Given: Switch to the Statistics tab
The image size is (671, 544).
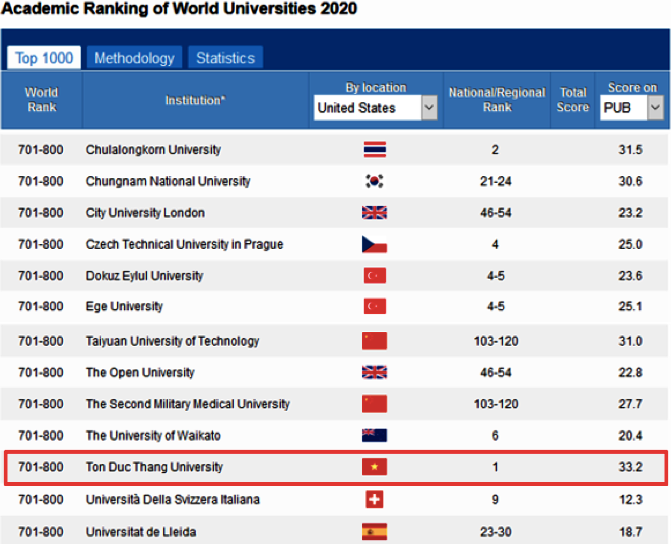Looking at the screenshot, I should [225, 58].
